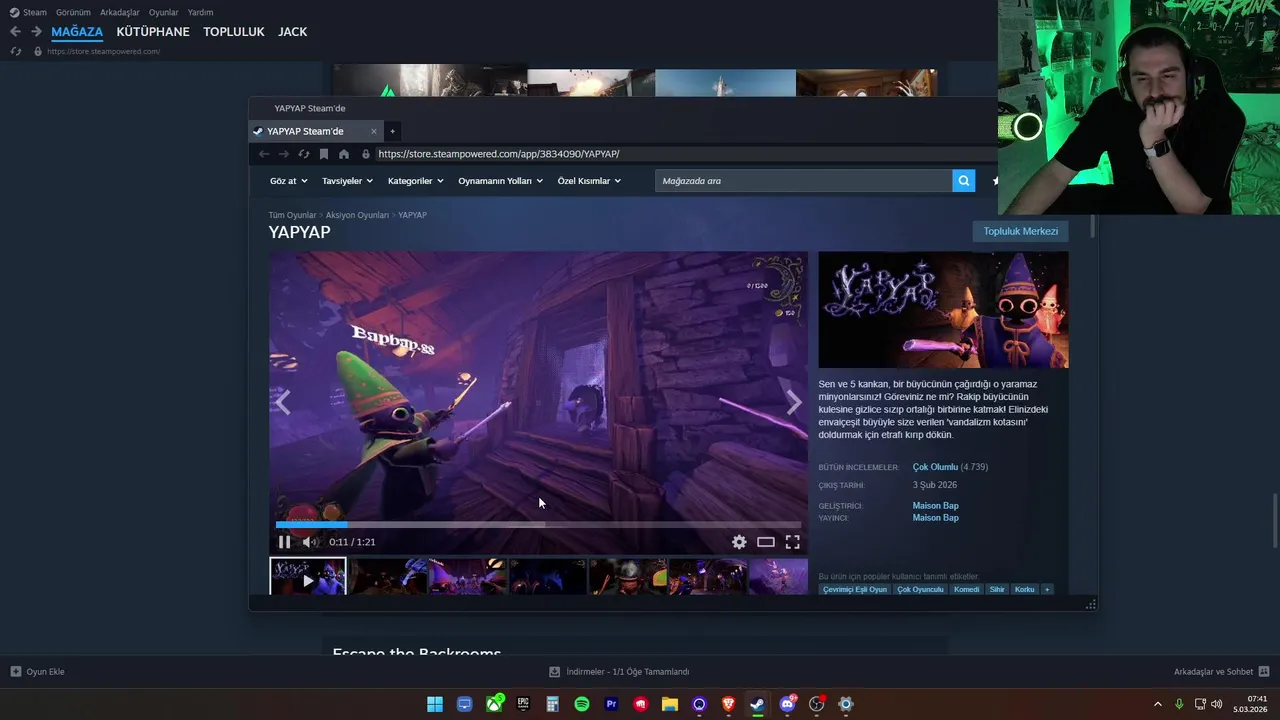Seek within the trailer progress bar

538,524
